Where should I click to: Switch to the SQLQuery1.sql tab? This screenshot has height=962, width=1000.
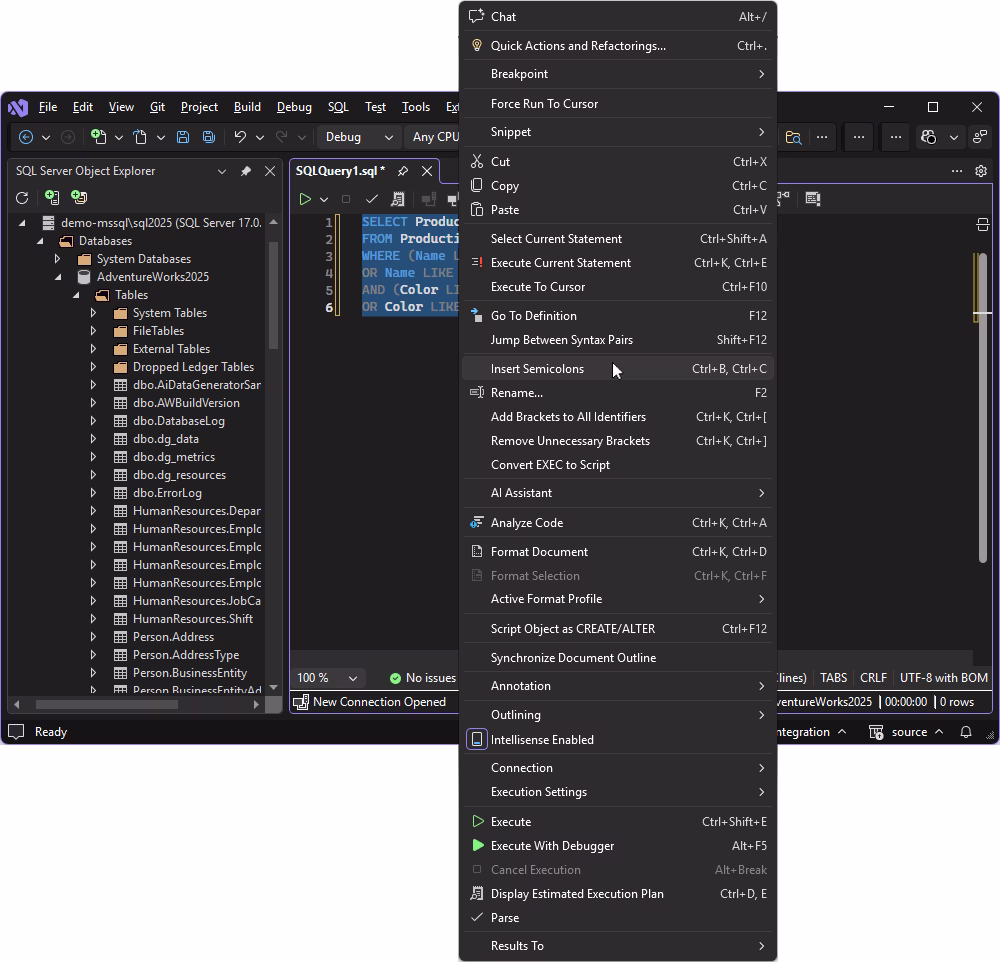pos(341,171)
